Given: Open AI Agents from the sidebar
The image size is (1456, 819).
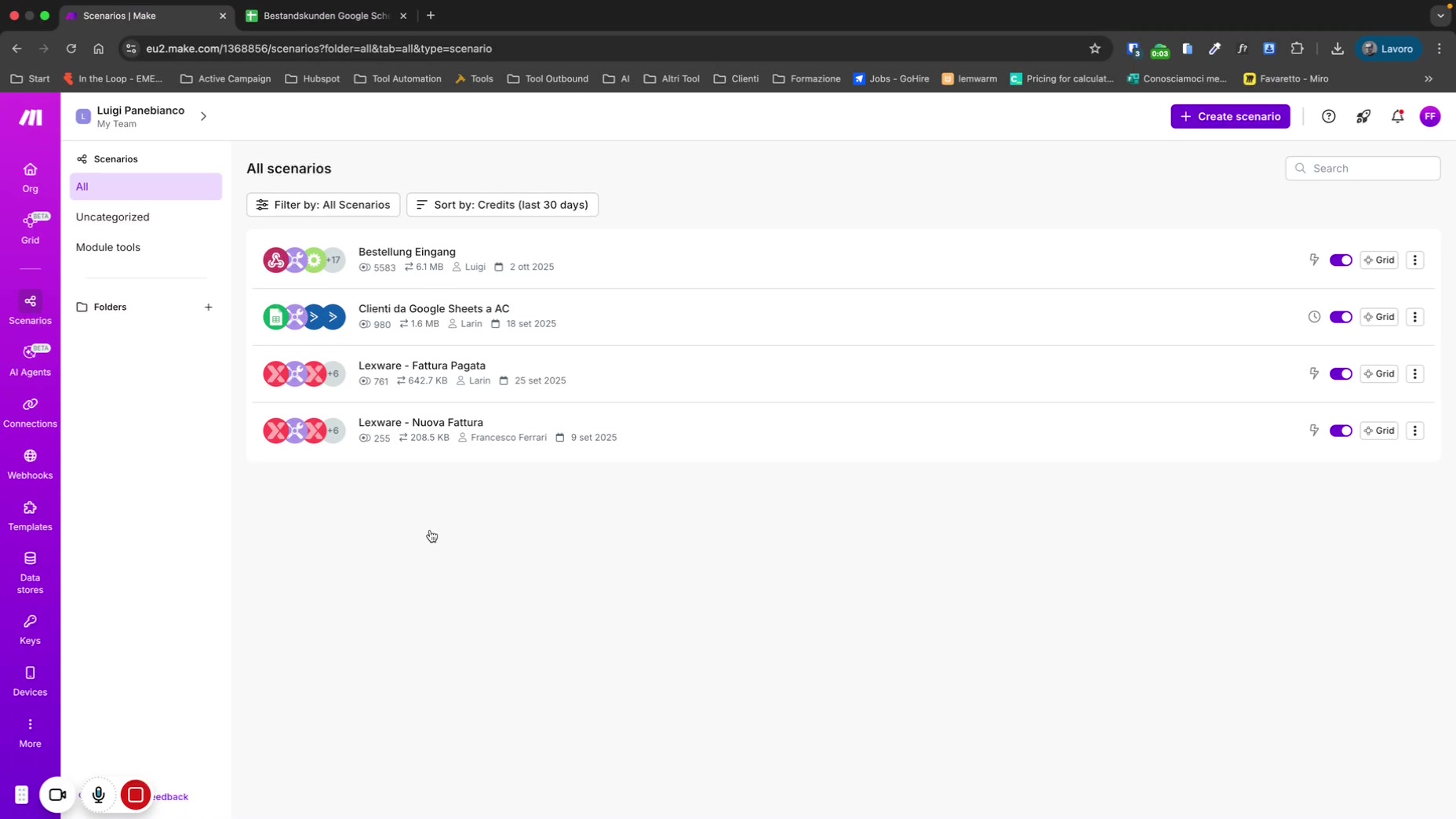Looking at the screenshot, I should pyautogui.click(x=30, y=360).
